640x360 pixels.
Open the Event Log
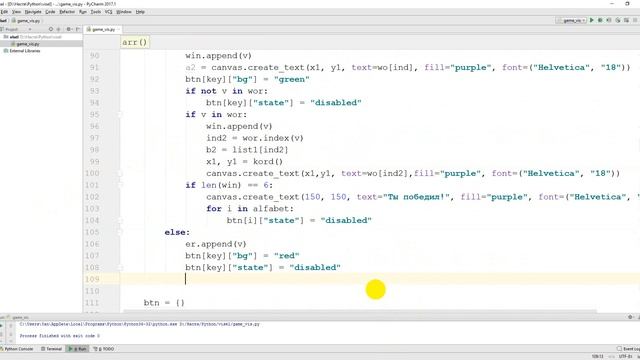(x=629, y=349)
